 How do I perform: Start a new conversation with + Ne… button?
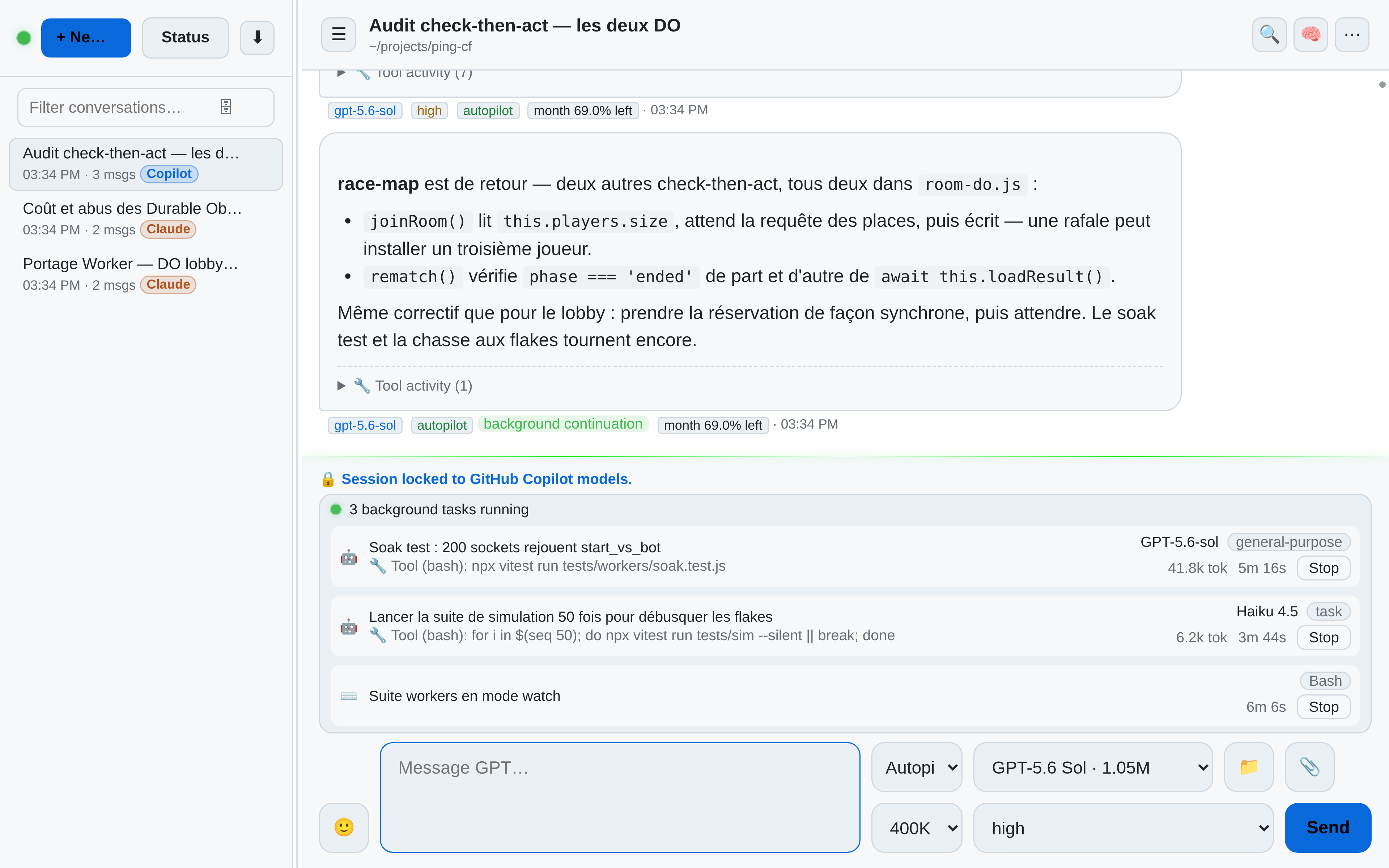pos(86,38)
